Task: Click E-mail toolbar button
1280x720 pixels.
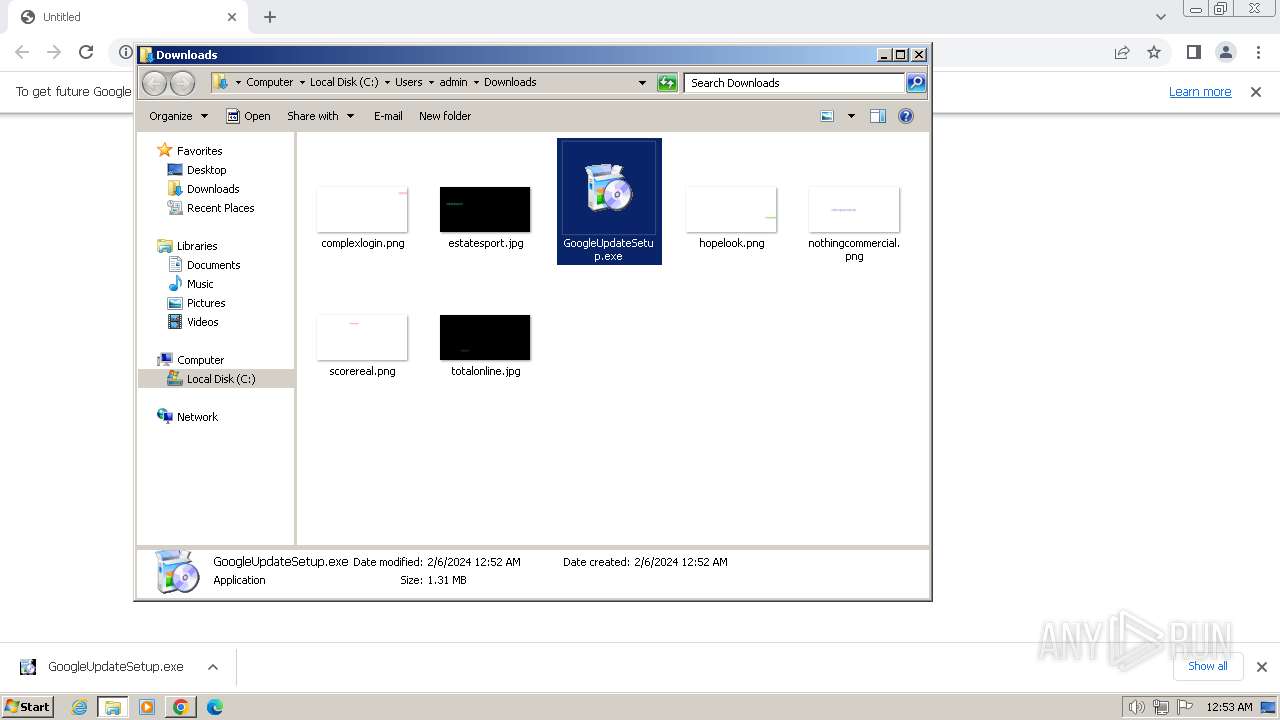Action: 388,116
